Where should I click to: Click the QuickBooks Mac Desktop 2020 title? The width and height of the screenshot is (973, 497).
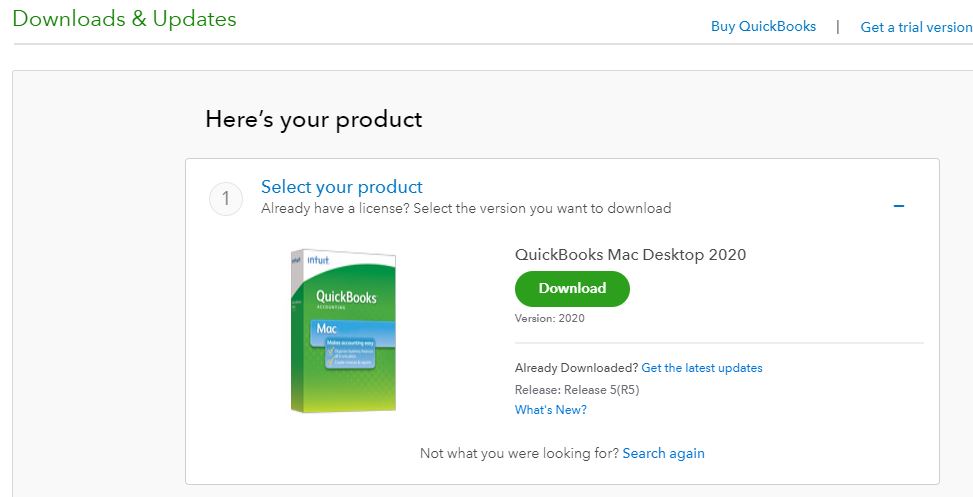click(x=630, y=254)
